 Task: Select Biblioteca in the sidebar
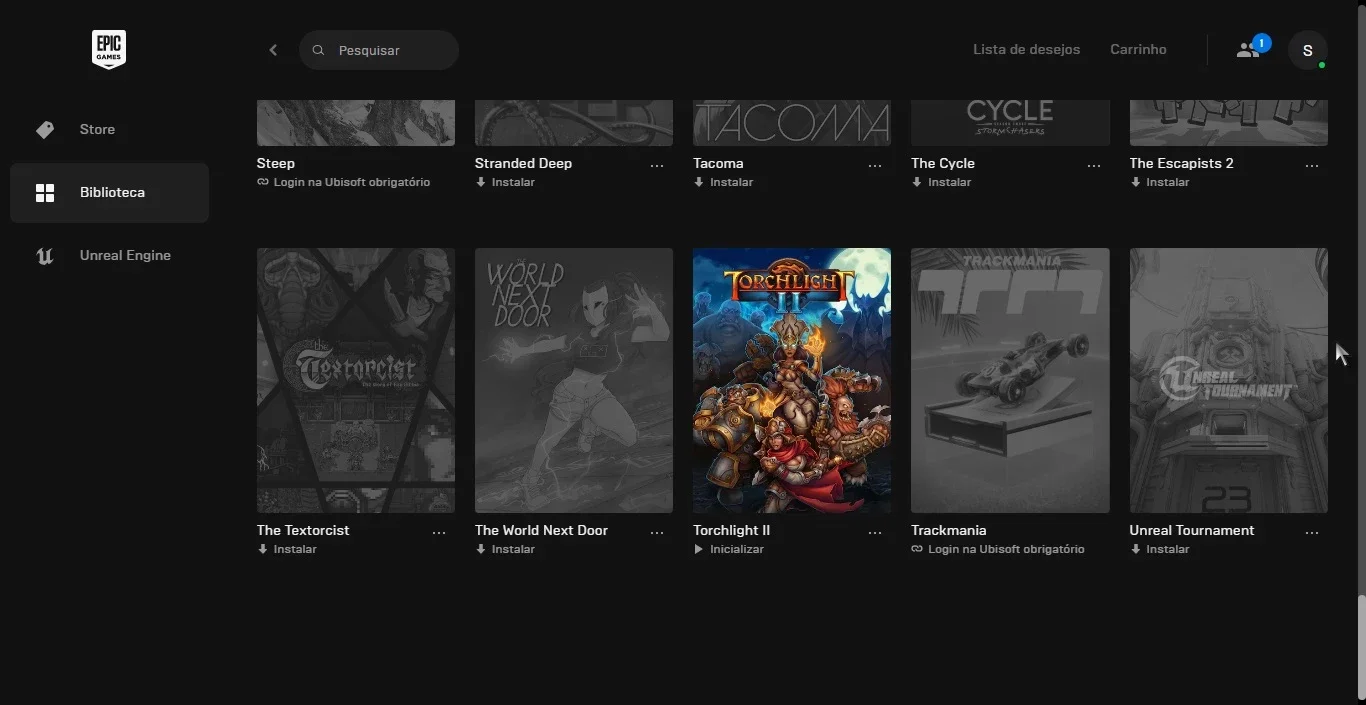pos(109,193)
